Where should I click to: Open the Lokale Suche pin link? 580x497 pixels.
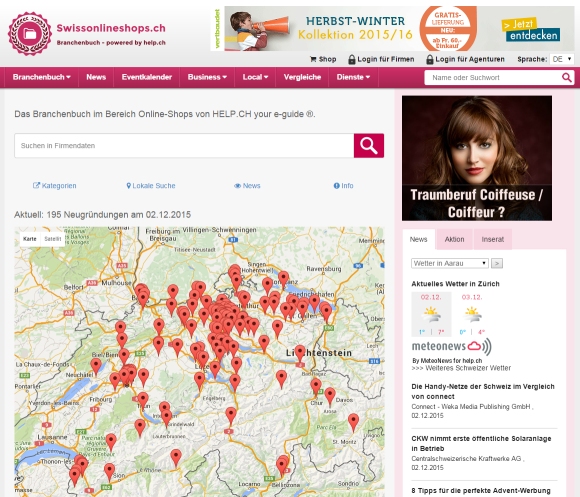pyautogui.click(x=151, y=186)
